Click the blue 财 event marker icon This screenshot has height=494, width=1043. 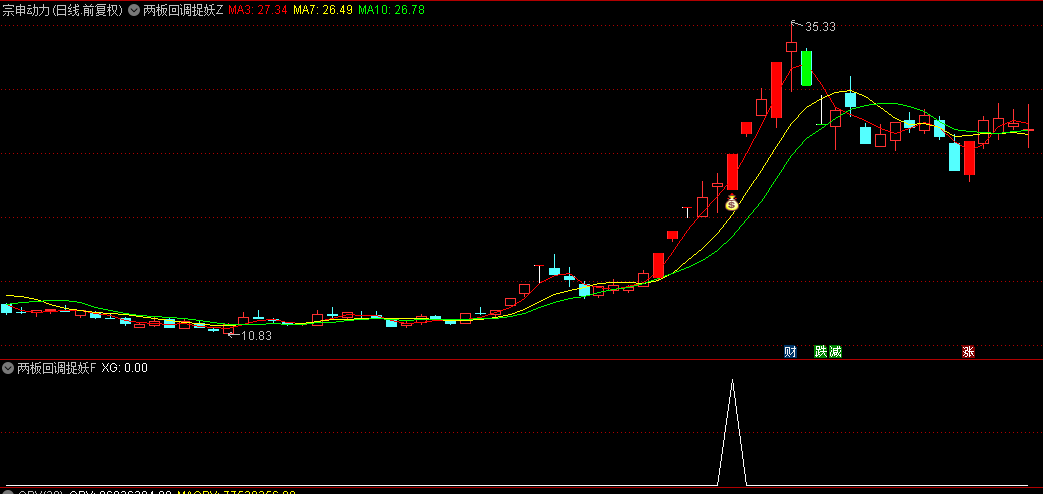point(790,352)
